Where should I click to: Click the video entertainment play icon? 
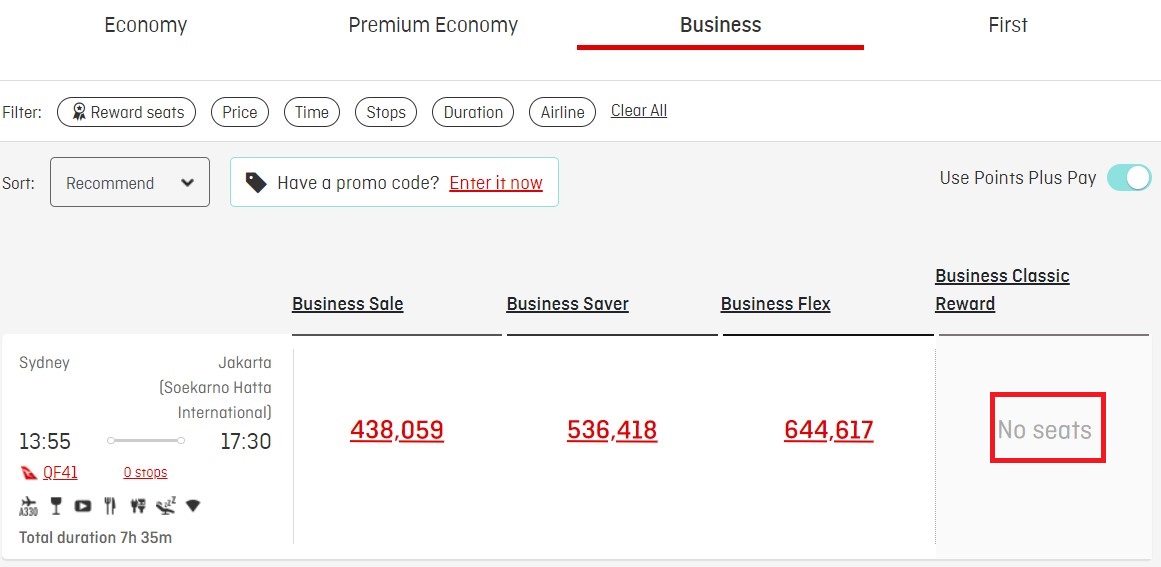click(83, 506)
